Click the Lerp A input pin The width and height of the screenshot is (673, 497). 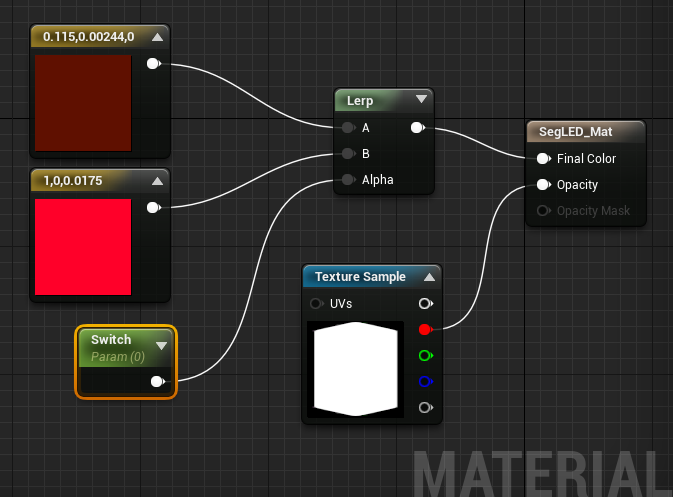click(x=348, y=127)
